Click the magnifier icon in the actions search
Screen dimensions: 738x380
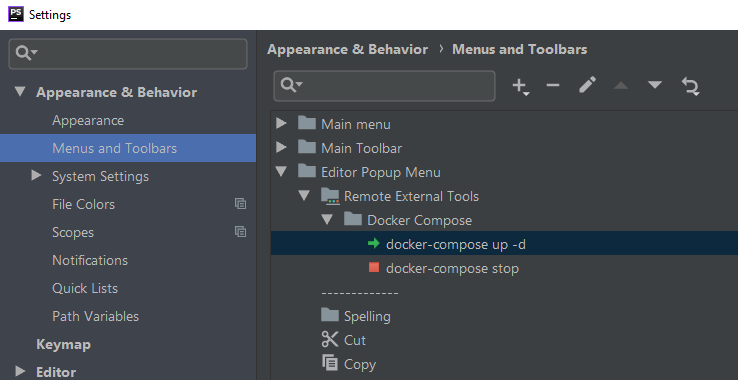[x=291, y=85]
